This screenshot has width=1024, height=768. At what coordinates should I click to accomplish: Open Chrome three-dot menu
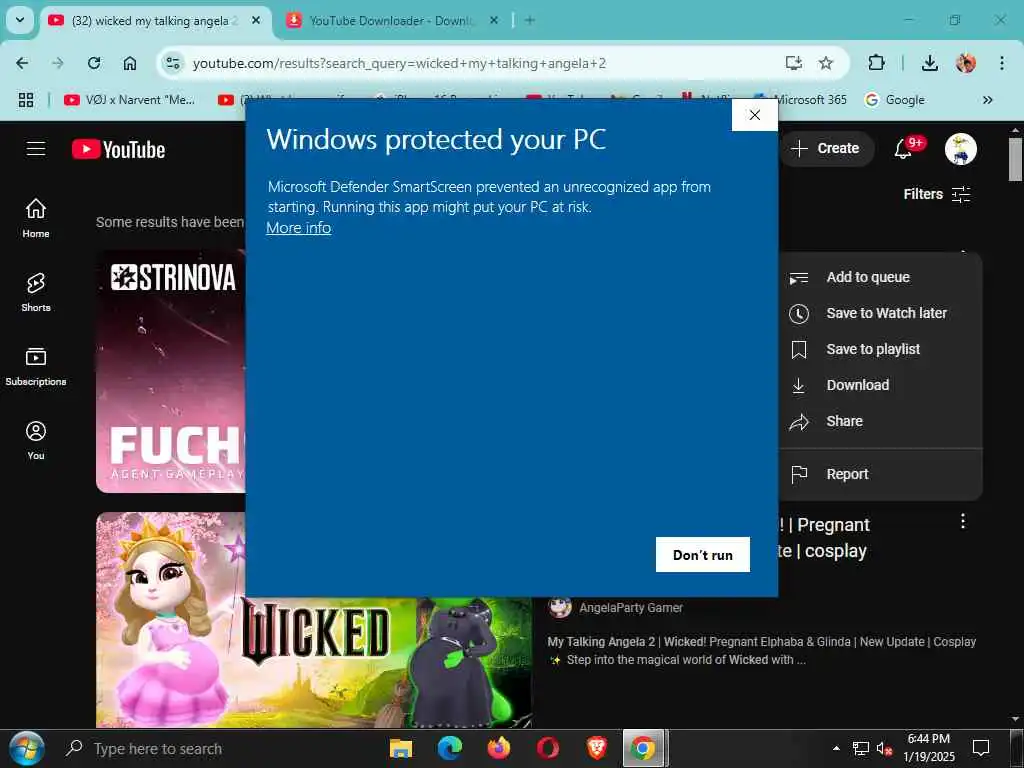pos(1002,63)
